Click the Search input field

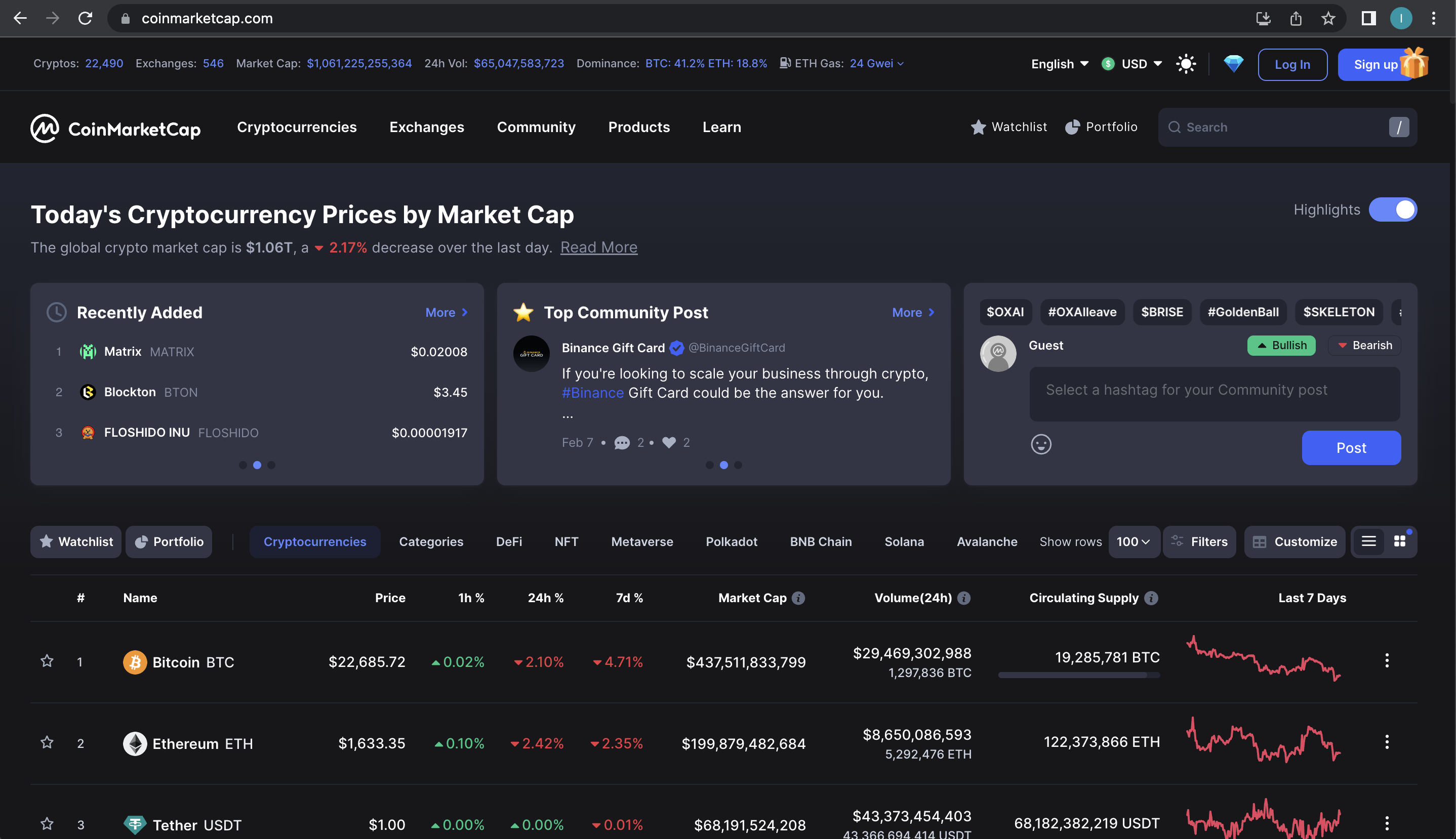[x=1287, y=128]
